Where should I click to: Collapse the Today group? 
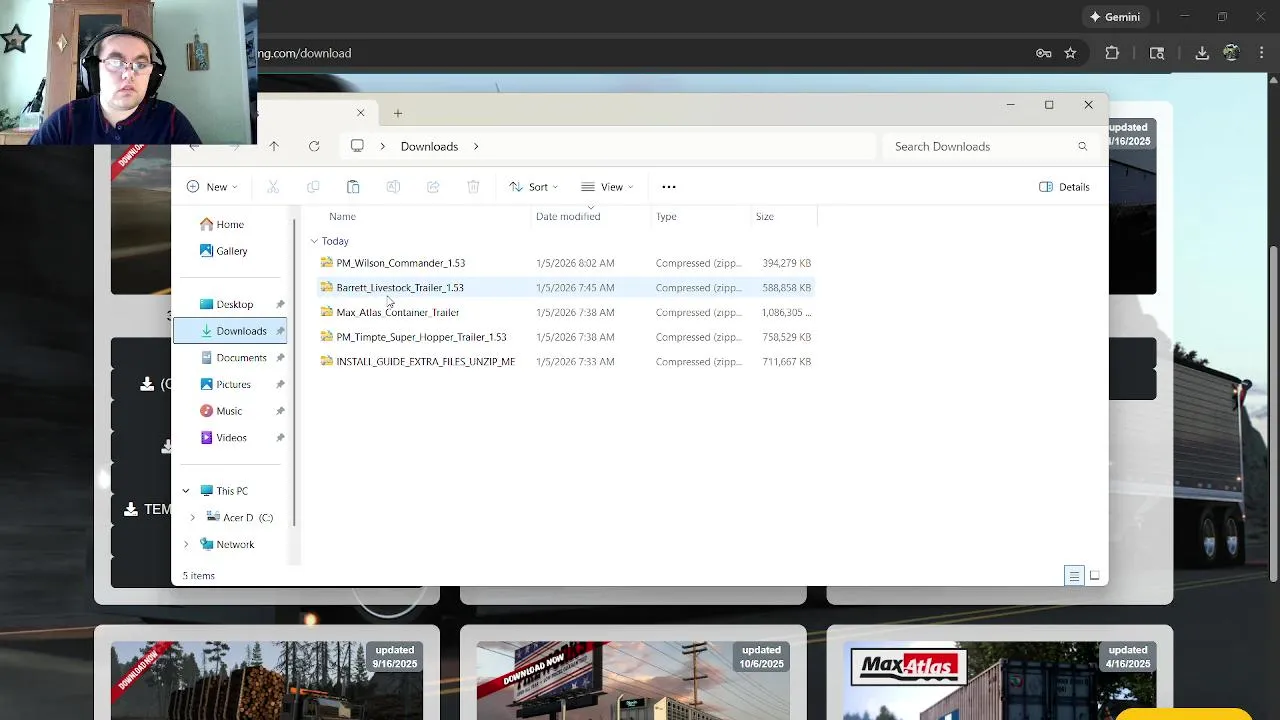pos(314,241)
